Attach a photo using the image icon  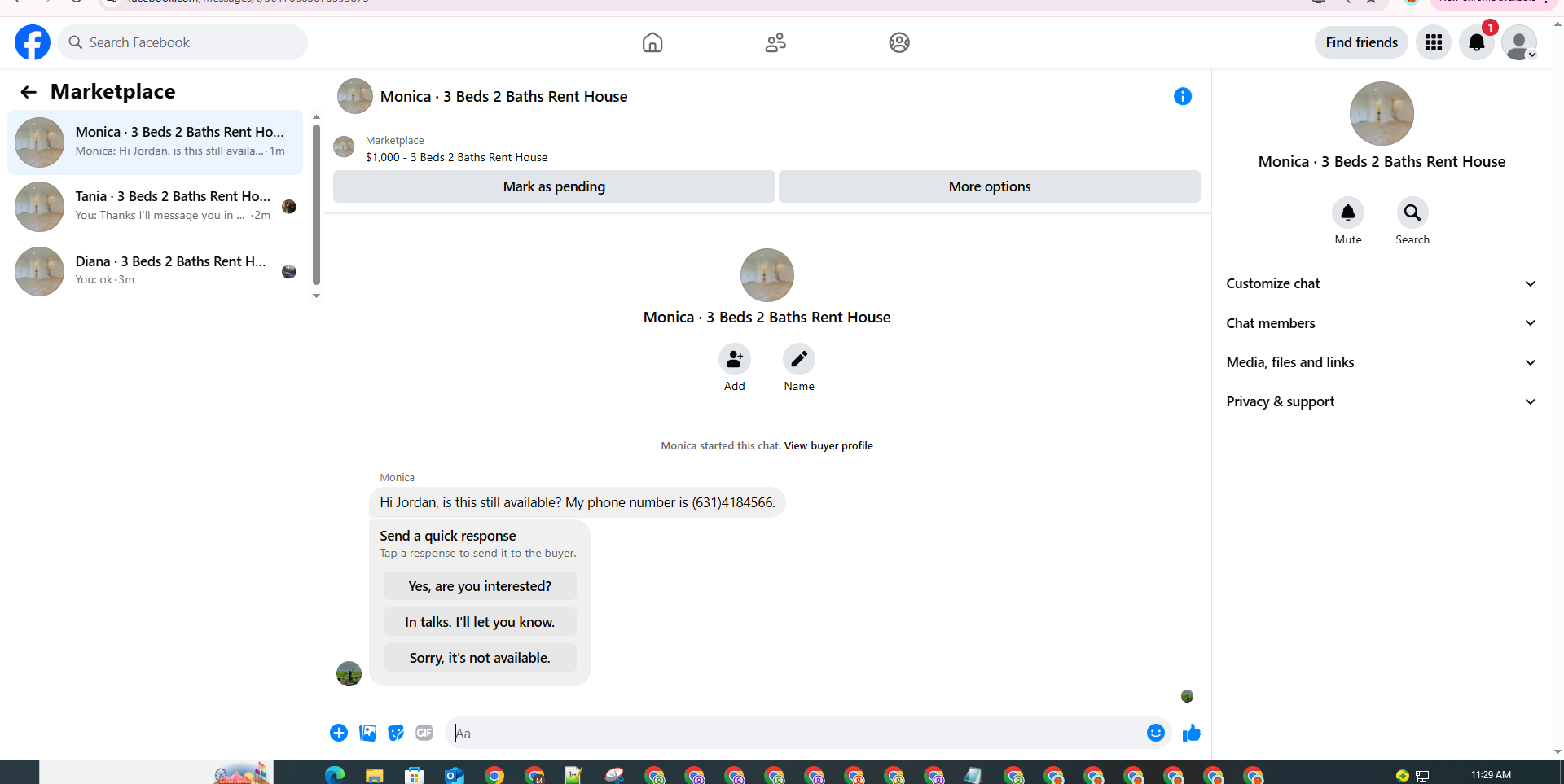[x=368, y=733]
